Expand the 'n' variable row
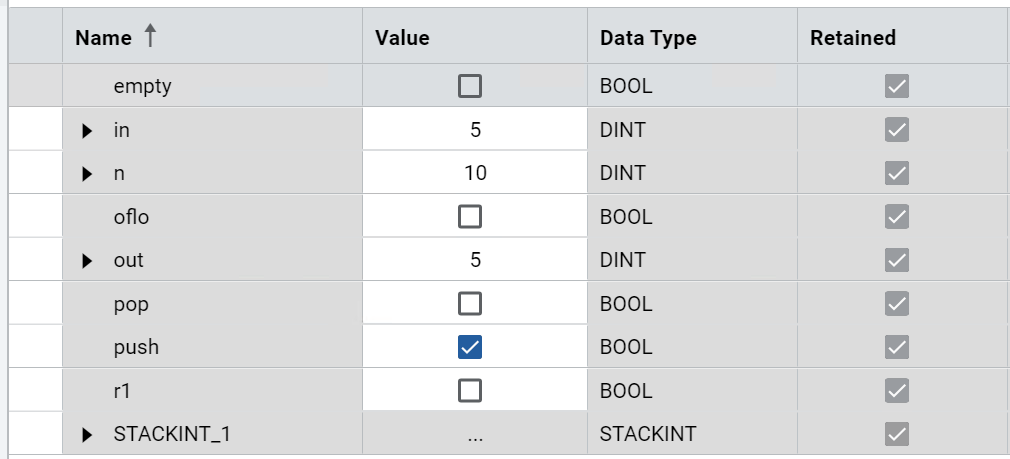1010x459 pixels. tap(87, 174)
